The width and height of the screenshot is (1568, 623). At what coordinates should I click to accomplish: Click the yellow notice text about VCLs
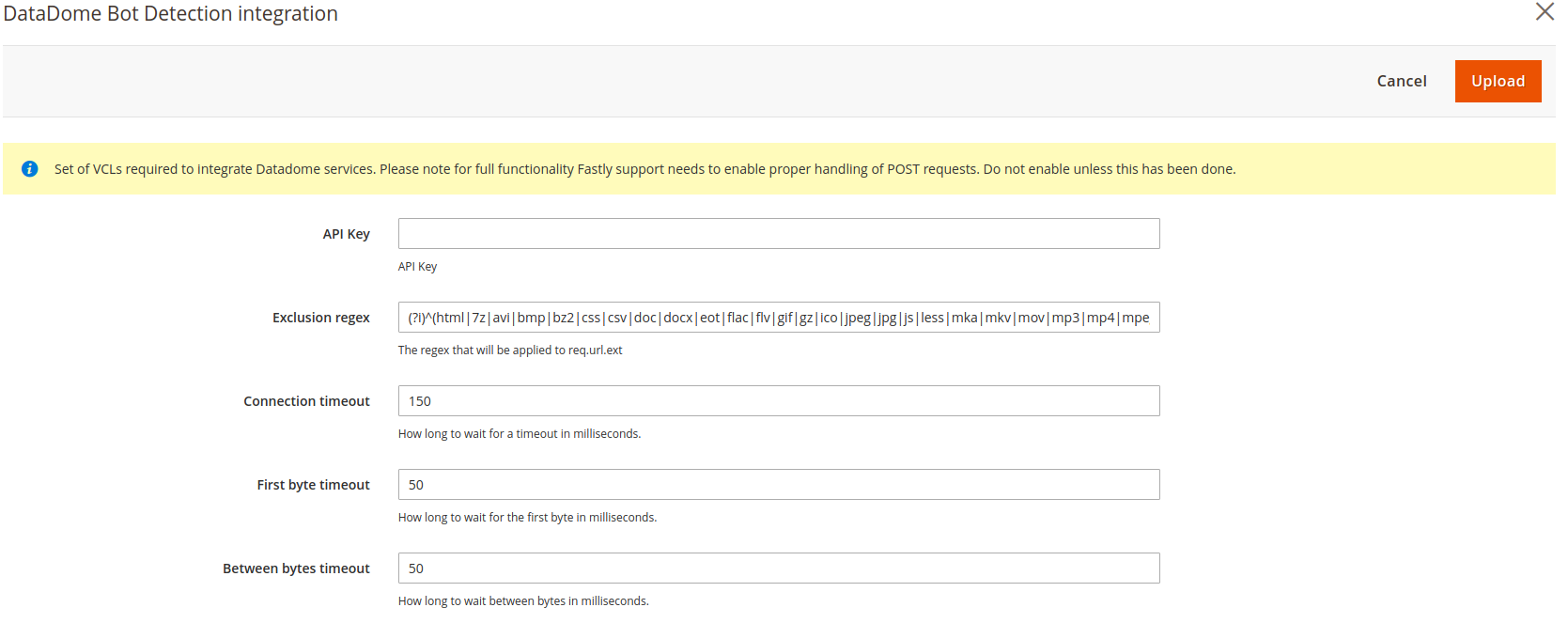[x=644, y=169]
